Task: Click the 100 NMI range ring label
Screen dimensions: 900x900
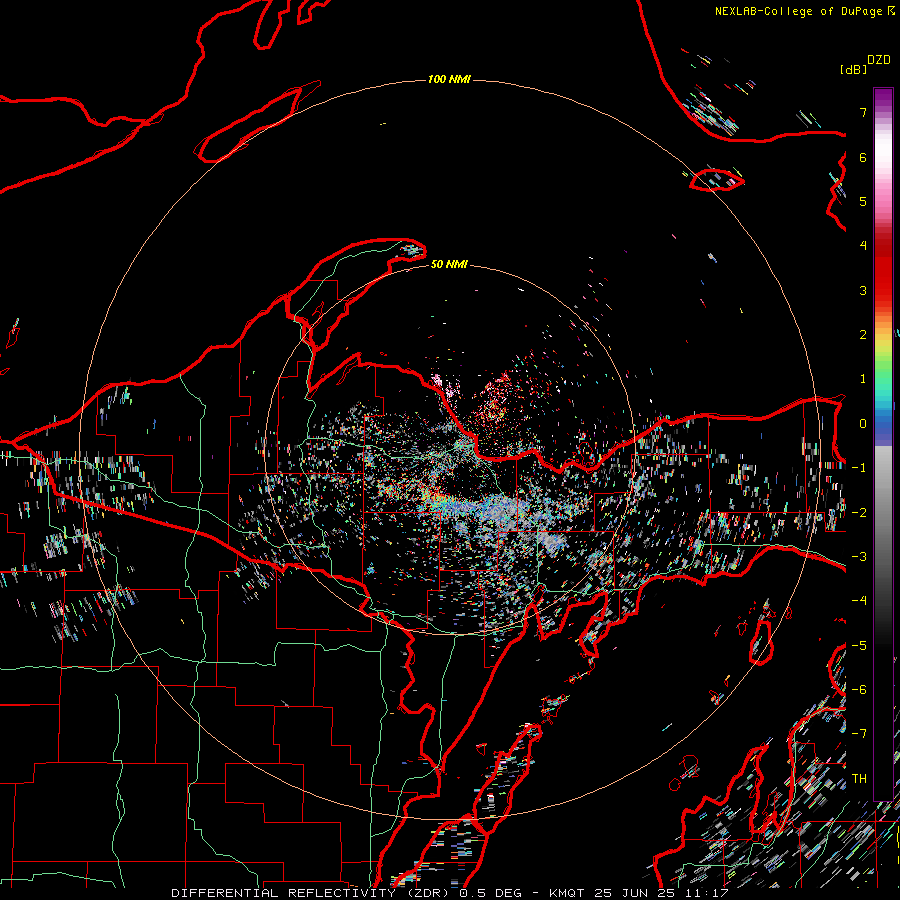Action: point(449,79)
